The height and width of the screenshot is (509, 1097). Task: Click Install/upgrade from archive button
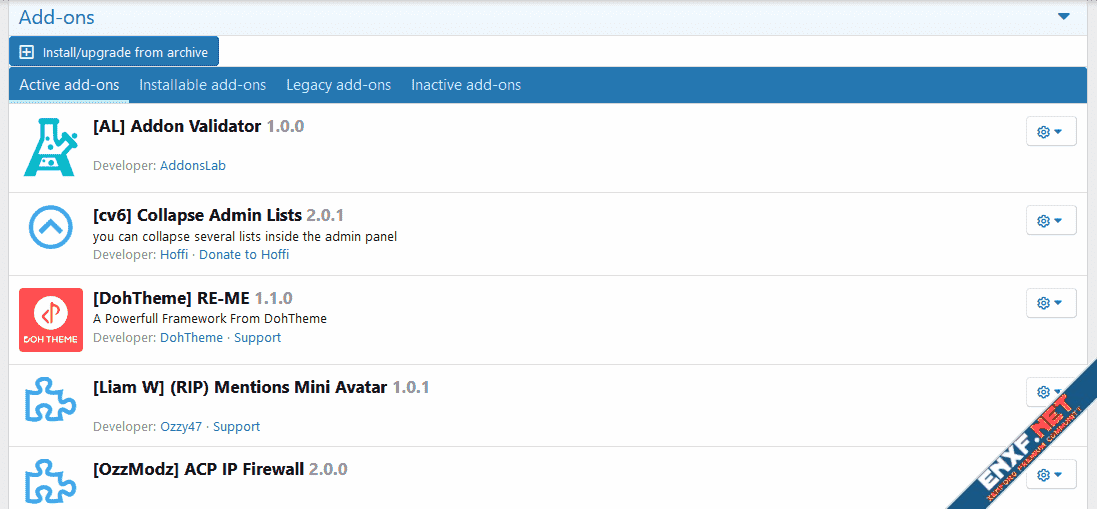114,52
